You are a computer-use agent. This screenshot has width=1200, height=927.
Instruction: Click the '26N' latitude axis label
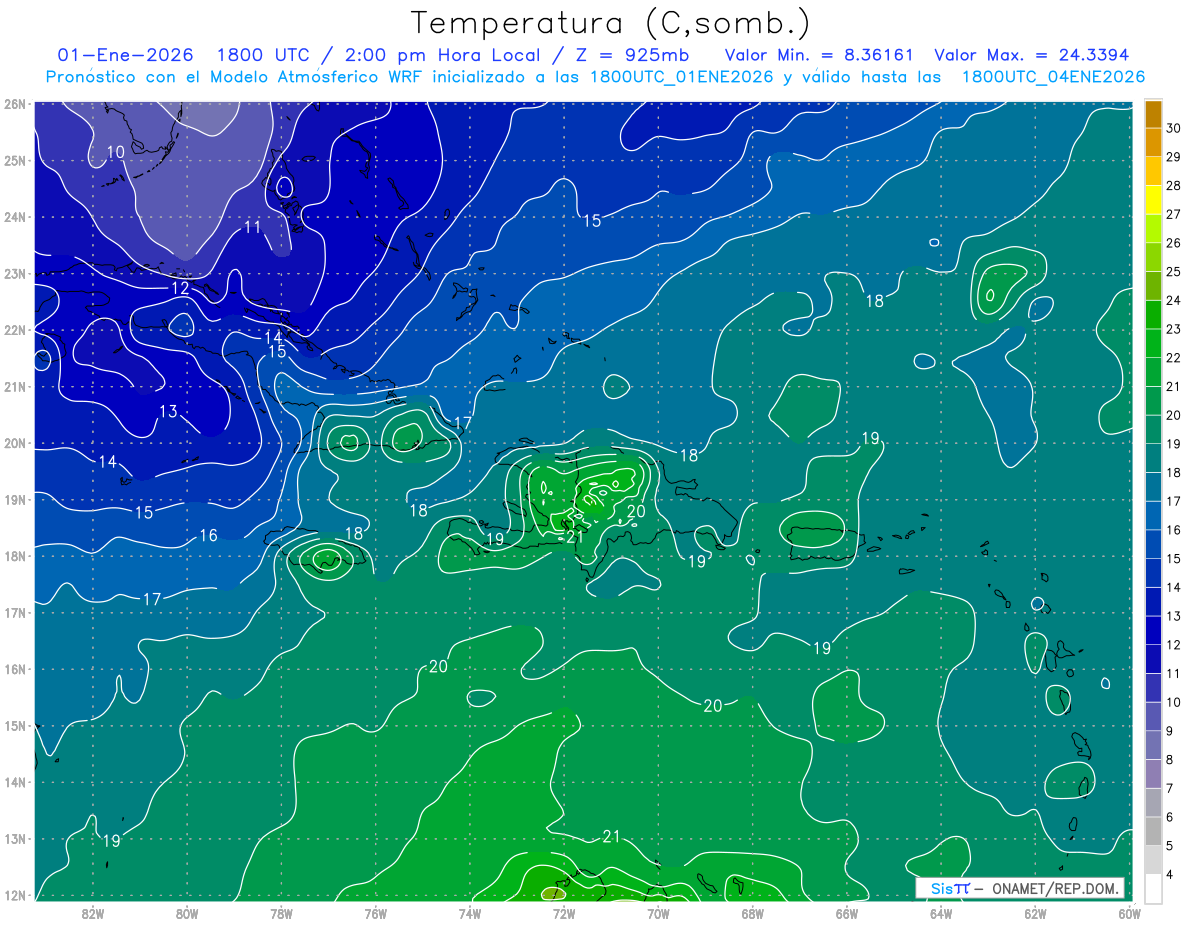pos(15,104)
